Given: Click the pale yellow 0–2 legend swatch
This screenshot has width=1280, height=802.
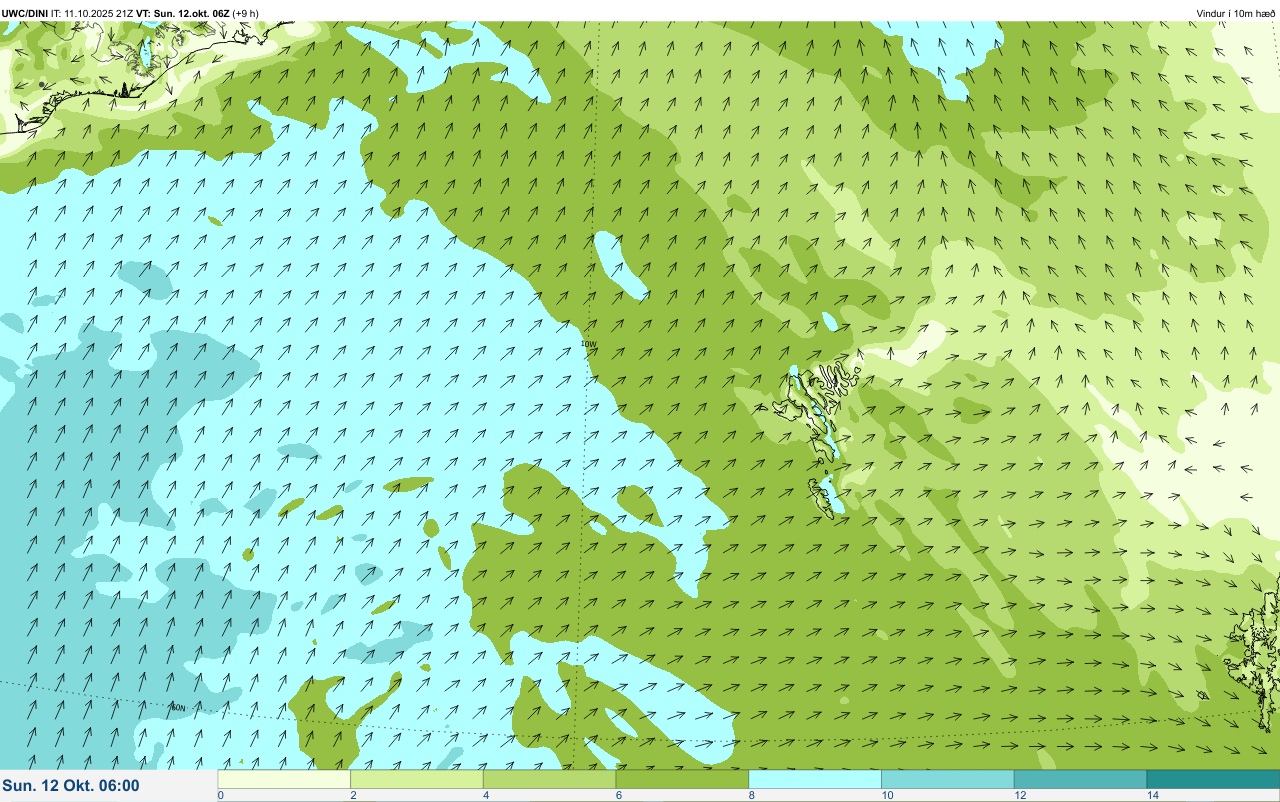Looking at the screenshot, I should pyautogui.click(x=284, y=779).
